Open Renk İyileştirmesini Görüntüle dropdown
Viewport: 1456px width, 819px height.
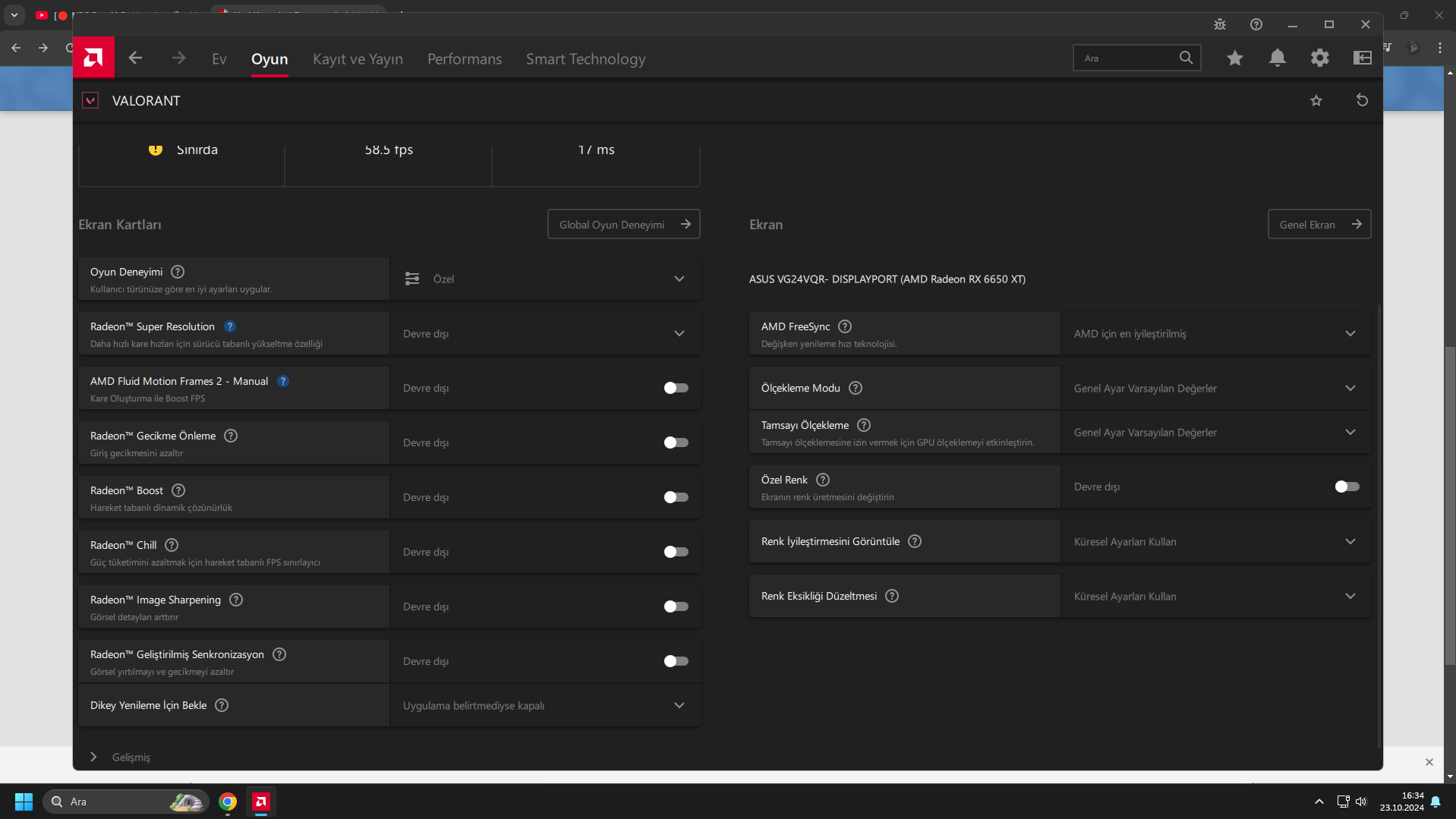(1216, 541)
